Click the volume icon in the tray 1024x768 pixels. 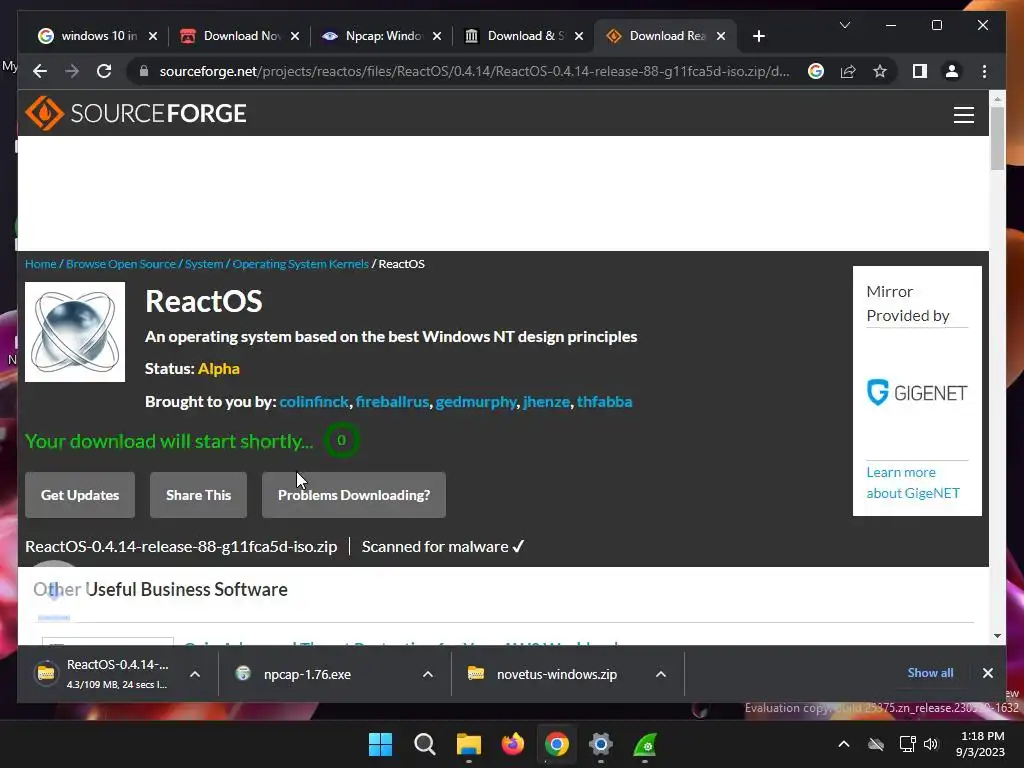[931, 744]
